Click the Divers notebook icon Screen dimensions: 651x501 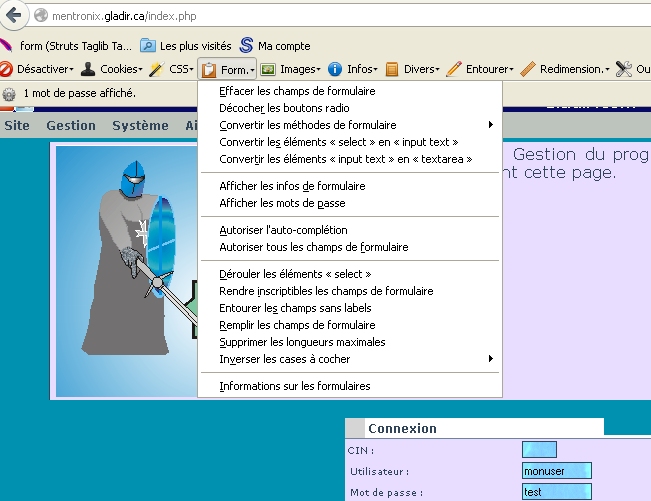pos(392,69)
